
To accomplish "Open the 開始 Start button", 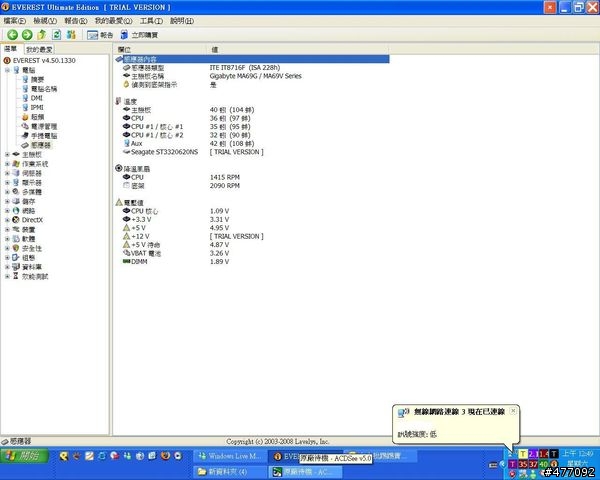I will coord(24,456).
